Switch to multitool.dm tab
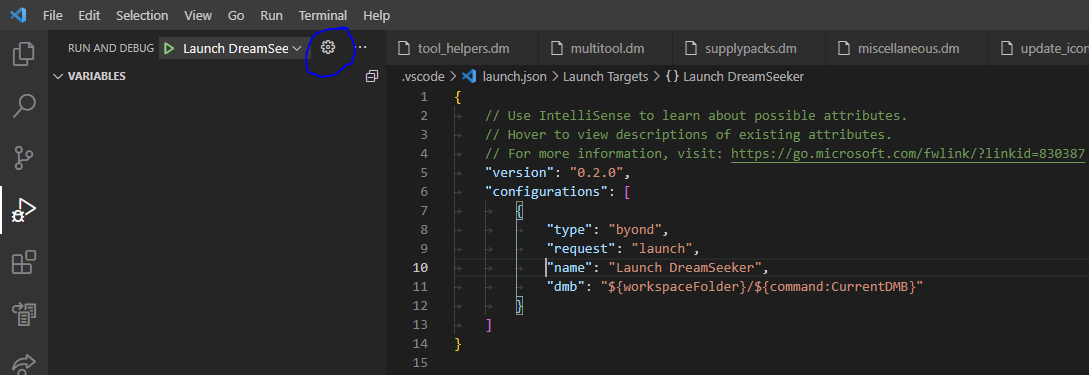 pyautogui.click(x=606, y=49)
